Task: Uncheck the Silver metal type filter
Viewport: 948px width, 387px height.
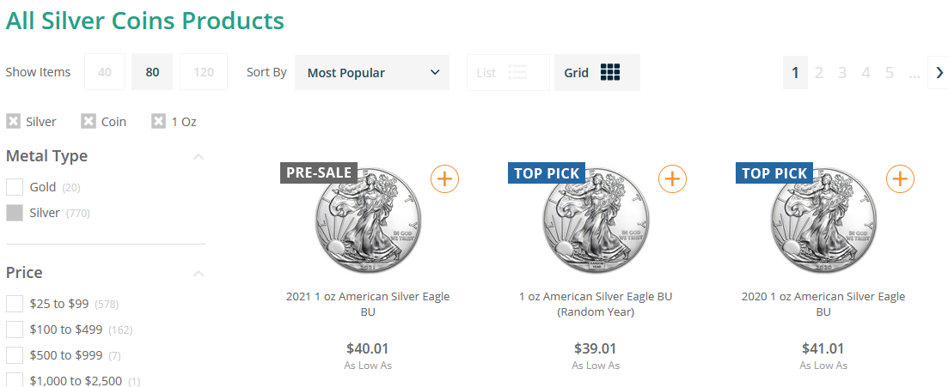Action: point(15,213)
